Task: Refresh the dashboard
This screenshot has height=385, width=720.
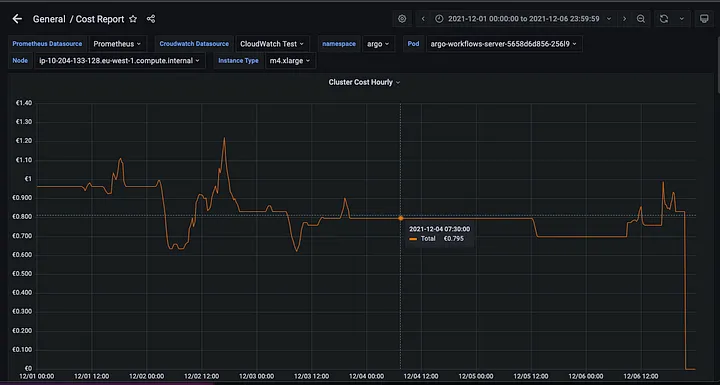Action: (x=664, y=19)
